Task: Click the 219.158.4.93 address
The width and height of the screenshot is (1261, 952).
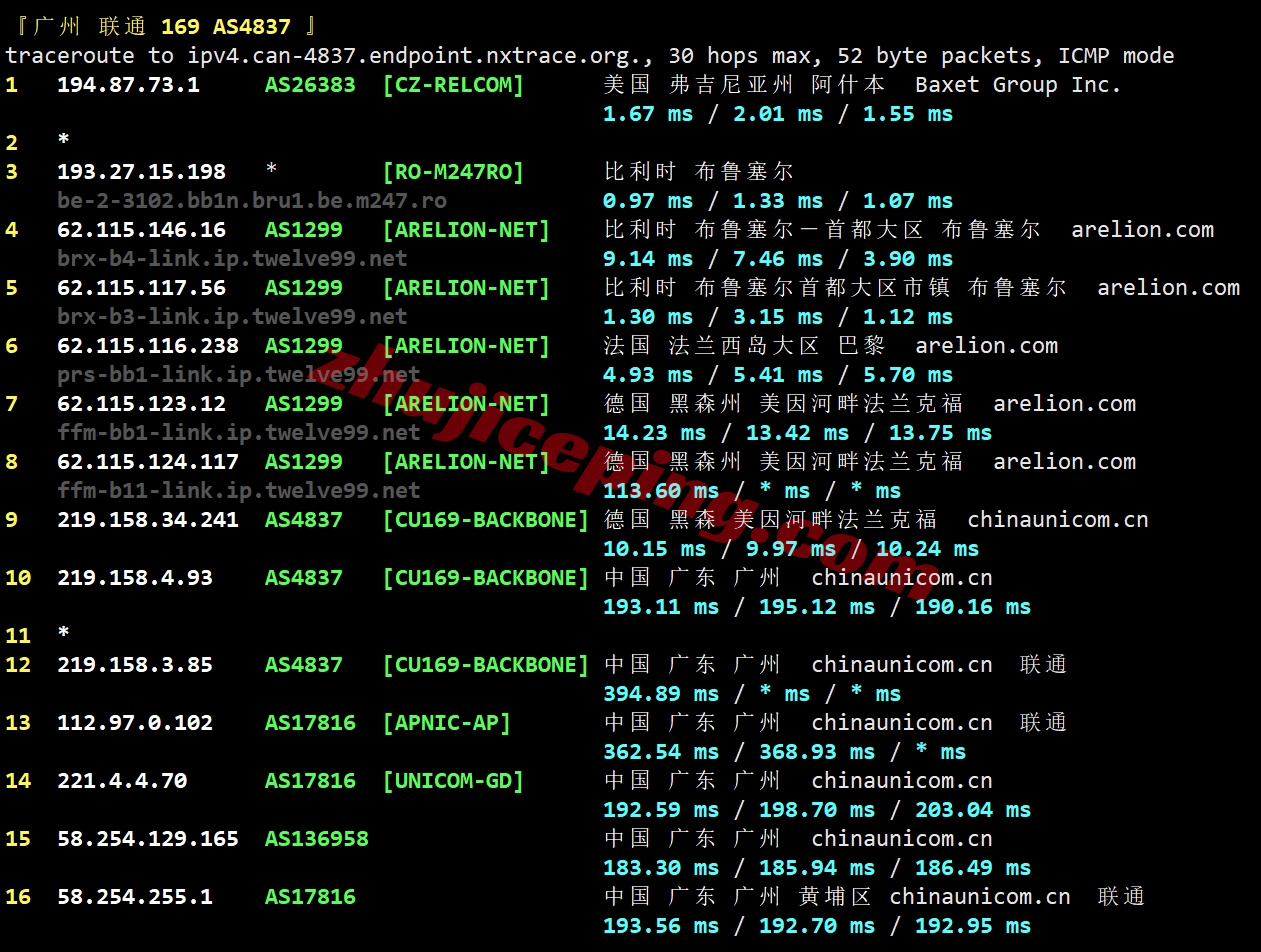Action: pos(135,578)
